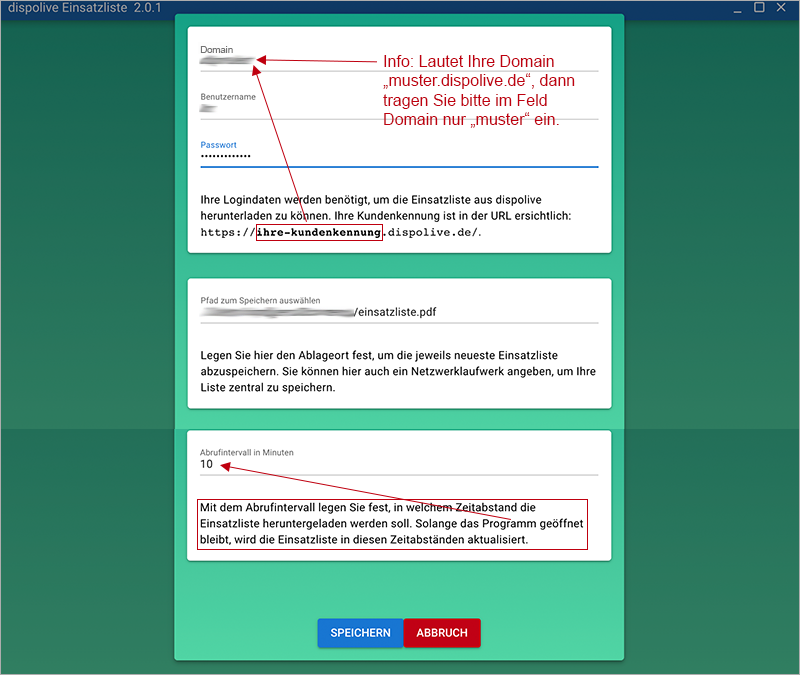
Task: Click the text 'Mit dem Abrufintervall legen Sie fest'
Action: pyautogui.click(x=295, y=507)
